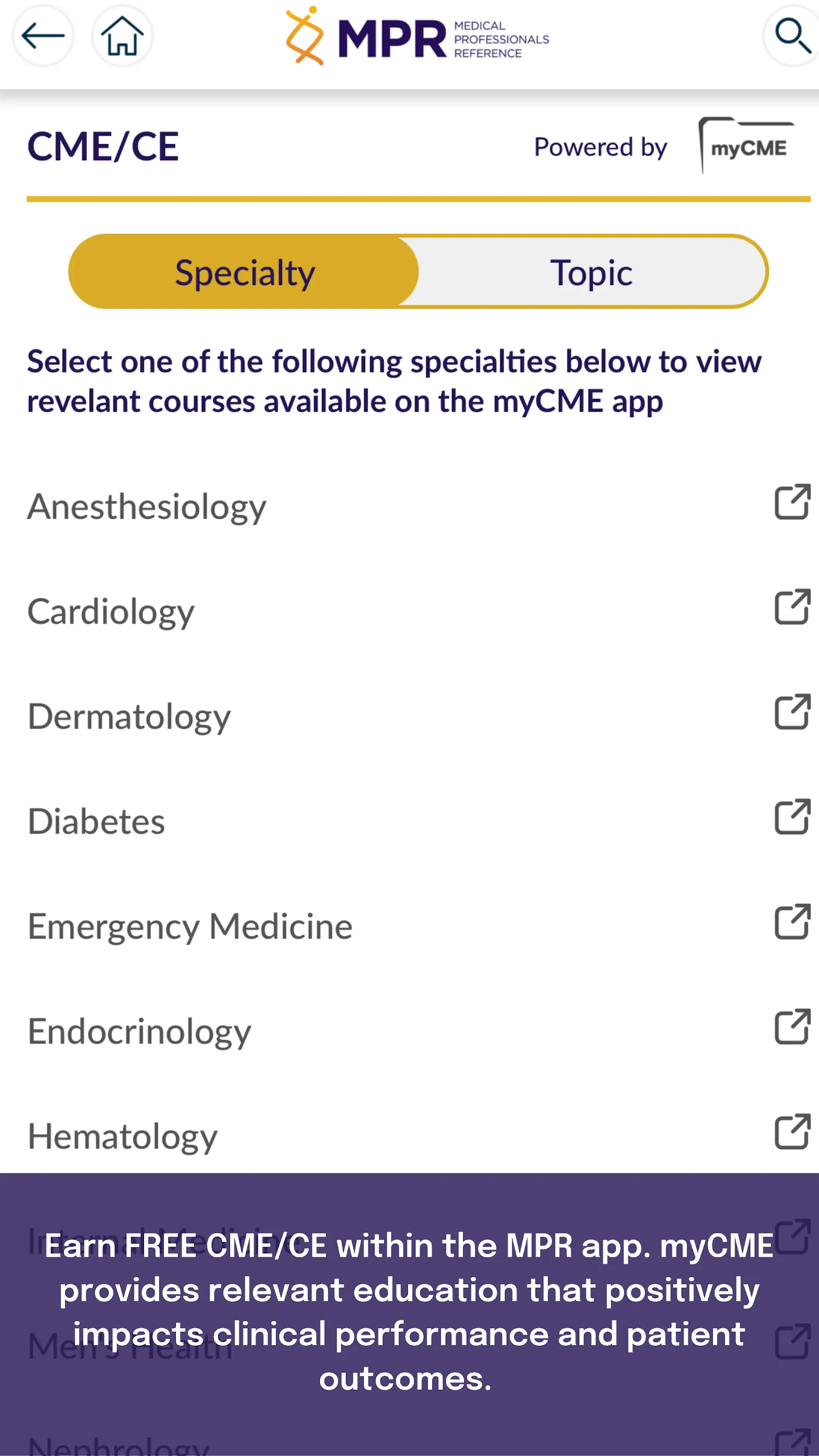Tap the myCME logo
The height and width of the screenshot is (1456, 819).
click(x=747, y=146)
